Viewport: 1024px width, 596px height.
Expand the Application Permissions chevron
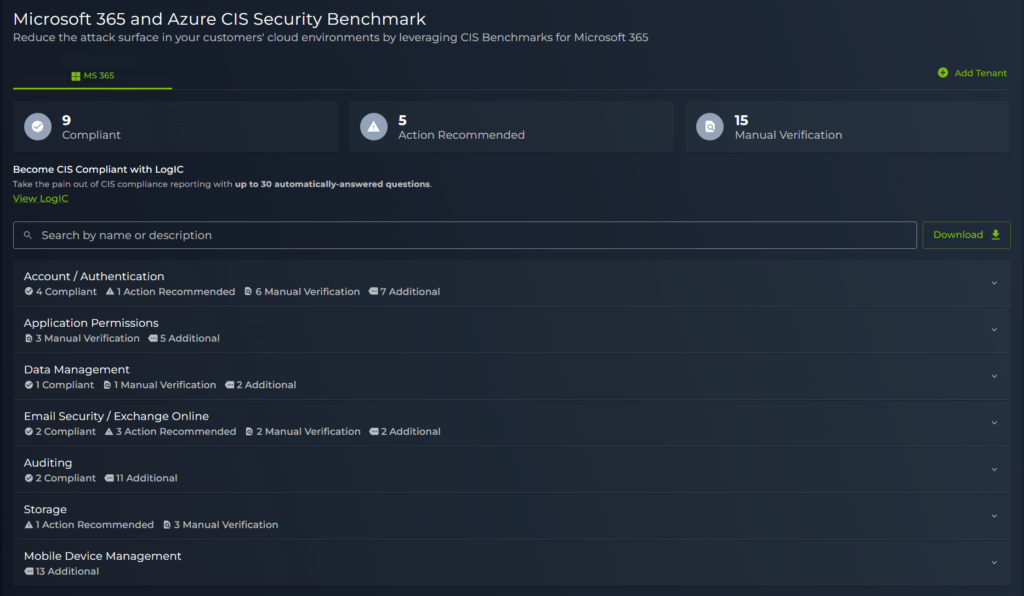994,330
